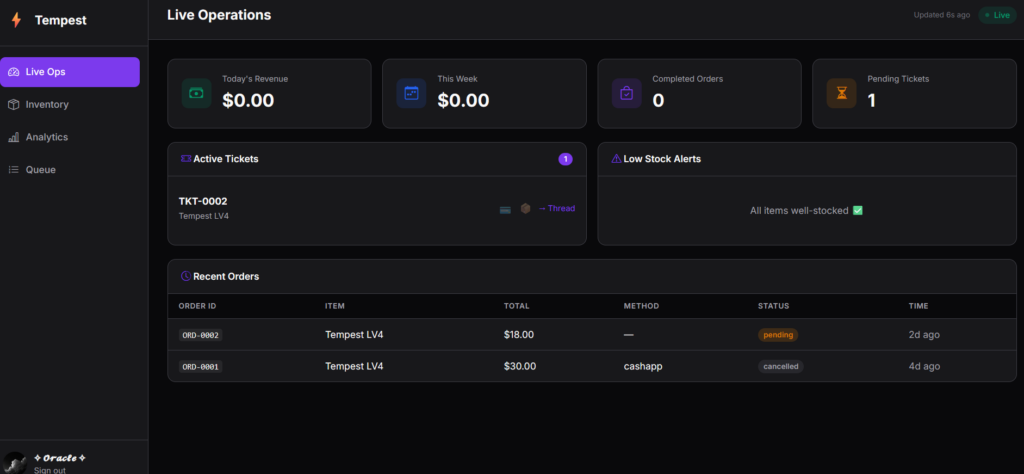Click order ID ORD-0002
The height and width of the screenshot is (474, 1024).
200,335
